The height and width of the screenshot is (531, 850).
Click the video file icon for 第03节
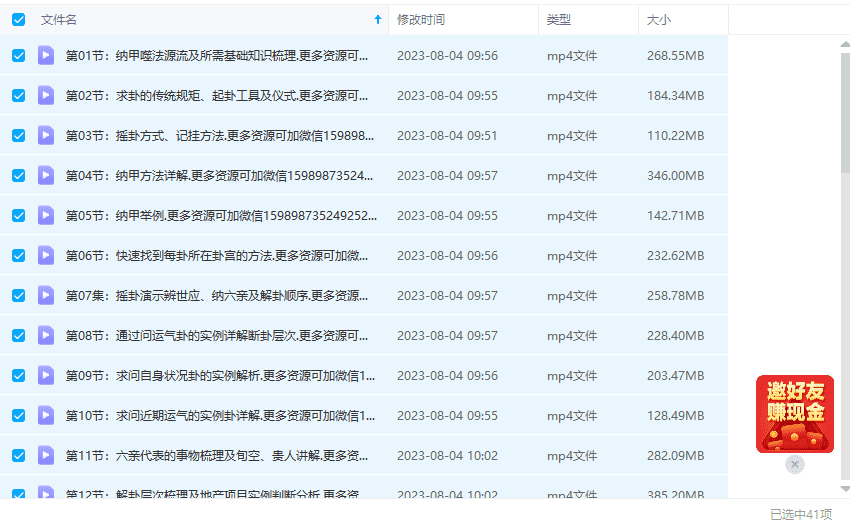point(46,136)
